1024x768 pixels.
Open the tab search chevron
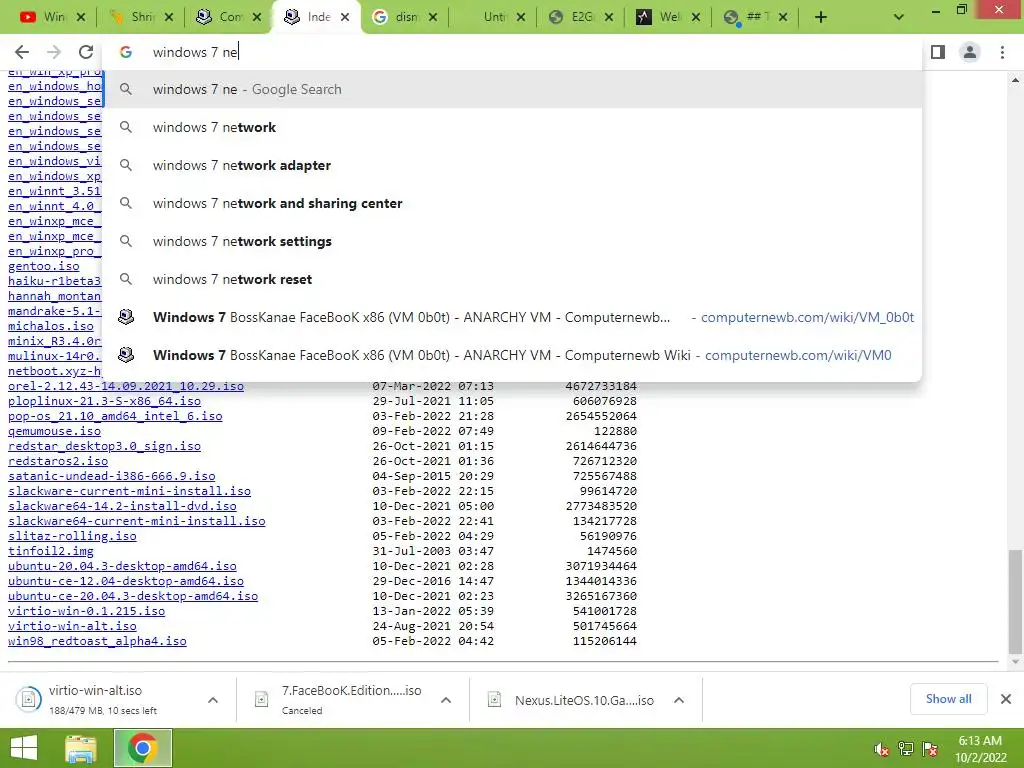coord(899,18)
